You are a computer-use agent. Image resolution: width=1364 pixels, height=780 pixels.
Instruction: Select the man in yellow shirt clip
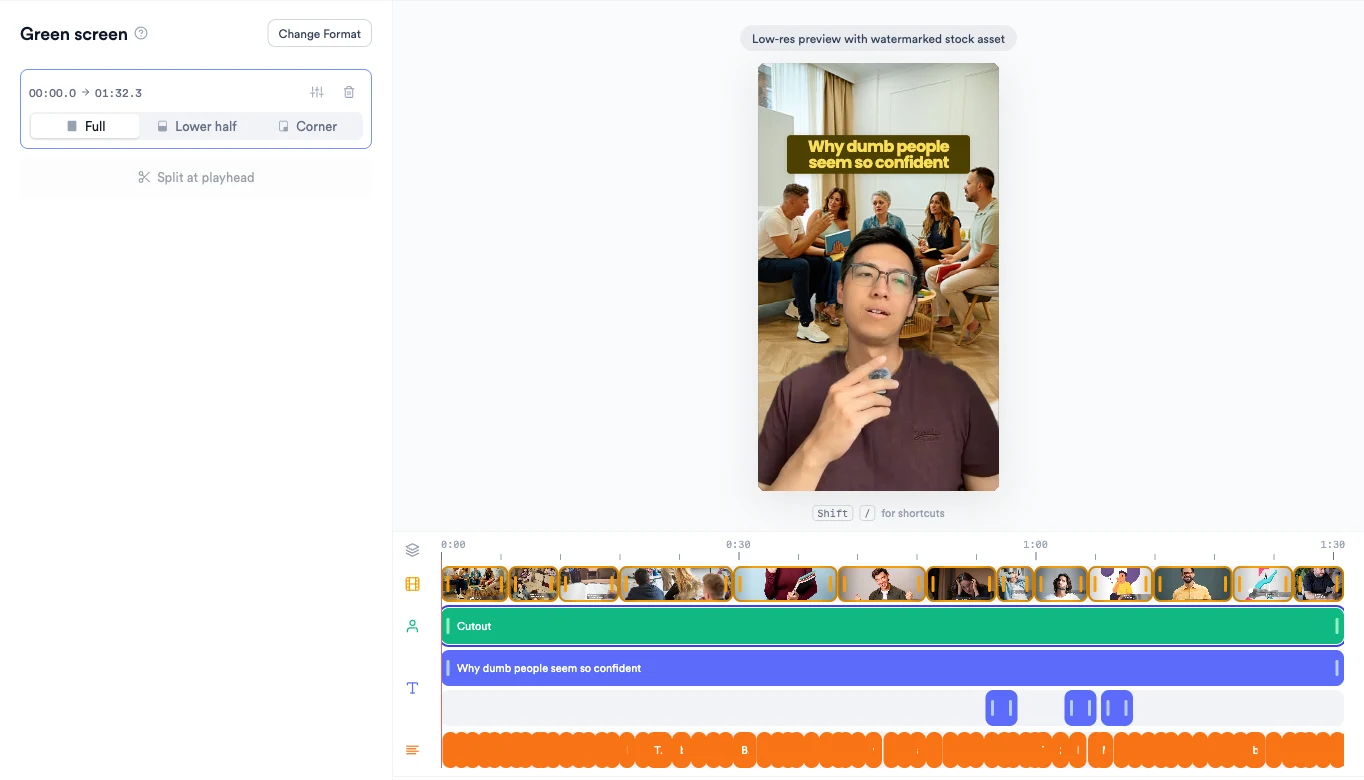tap(1193, 584)
